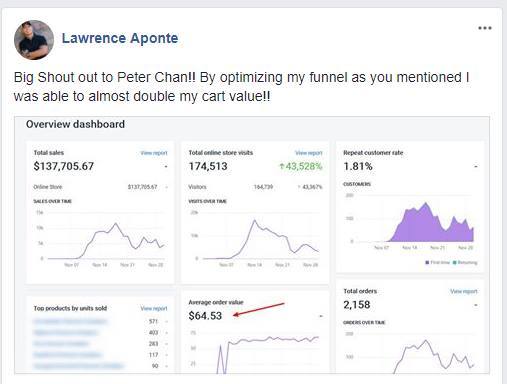Screen dimensions: 507x384
Task: Click the purple First time legend swatch
Action: click(427, 263)
